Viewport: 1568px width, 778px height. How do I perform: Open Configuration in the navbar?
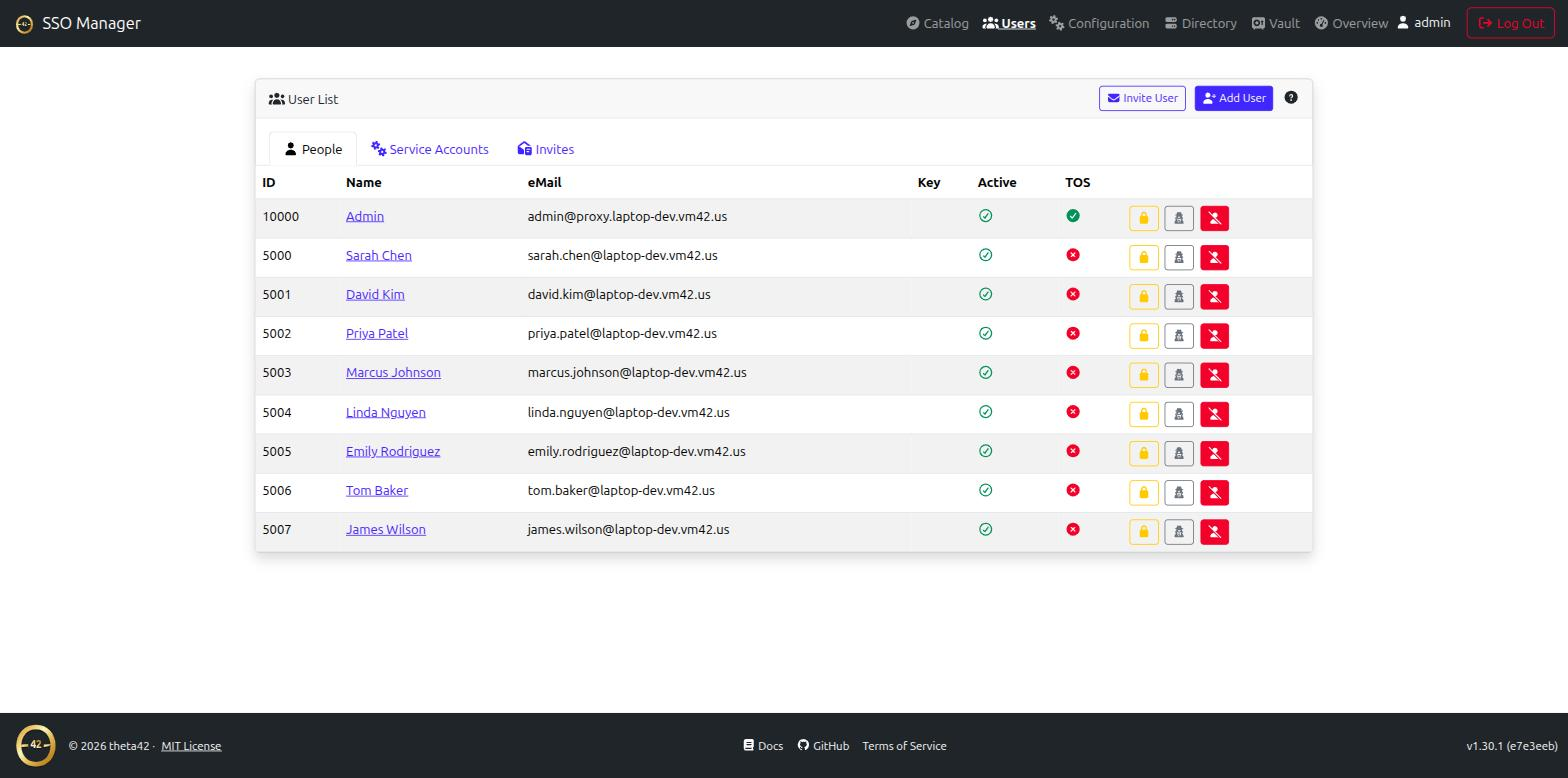point(1099,23)
